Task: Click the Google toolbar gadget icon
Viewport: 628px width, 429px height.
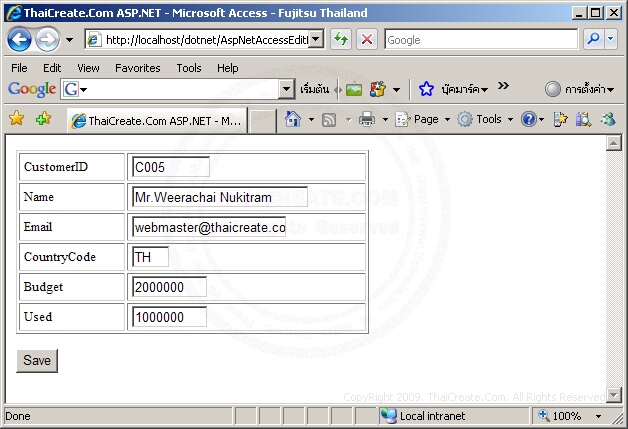Action: click(378, 89)
